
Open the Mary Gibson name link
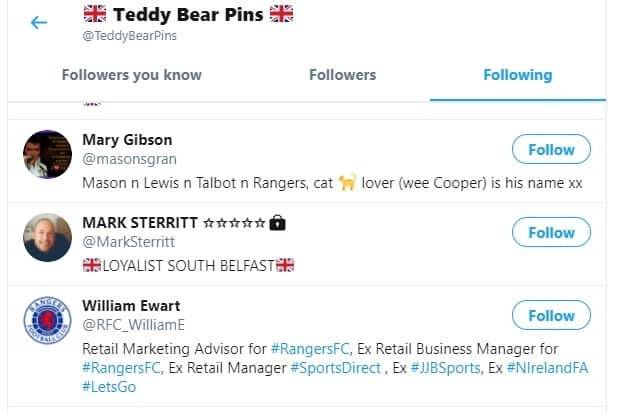click(x=127, y=140)
